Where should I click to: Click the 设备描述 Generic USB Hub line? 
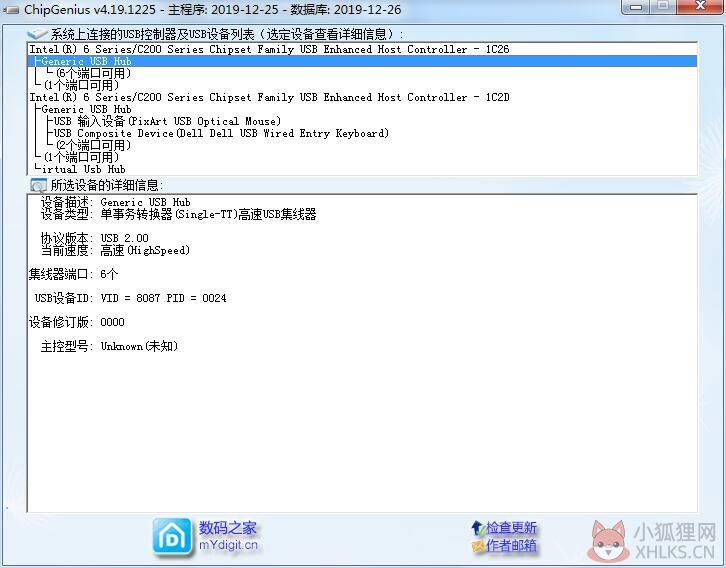coord(116,202)
